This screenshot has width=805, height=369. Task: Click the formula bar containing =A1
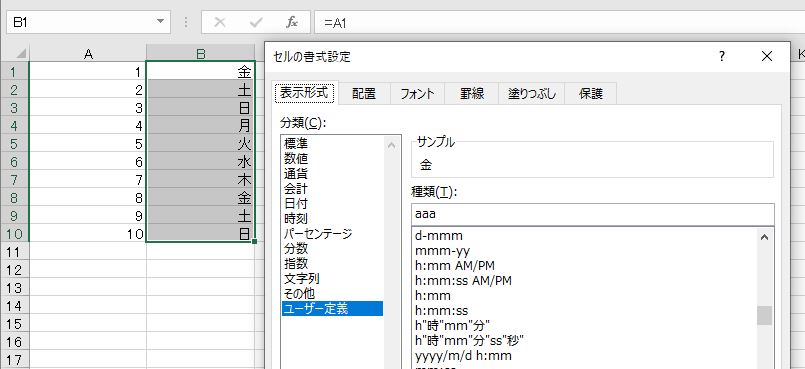(x=560, y=23)
